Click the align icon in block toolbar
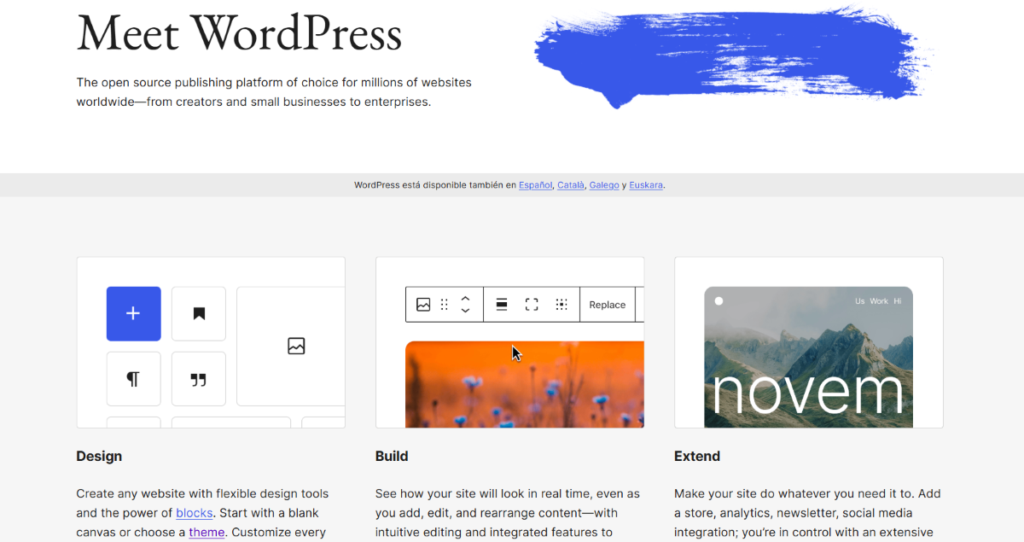This screenshot has height=542, width=1024. (x=502, y=304)
